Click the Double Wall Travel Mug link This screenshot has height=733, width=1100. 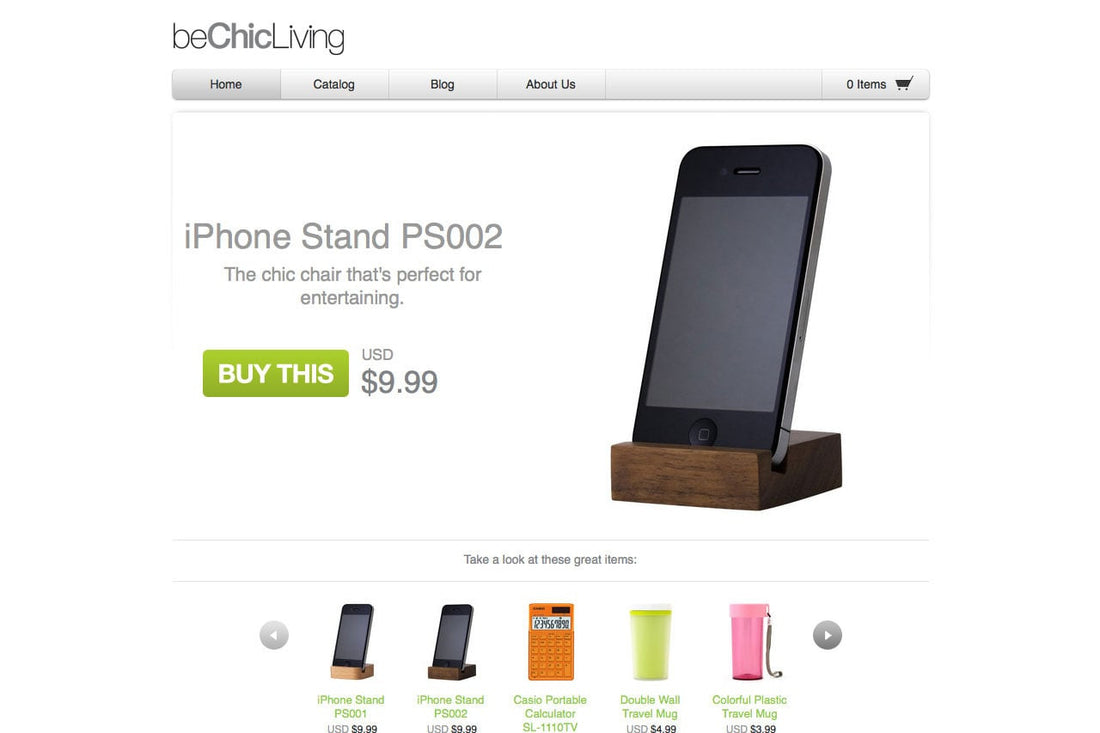[x=650, y=706]
